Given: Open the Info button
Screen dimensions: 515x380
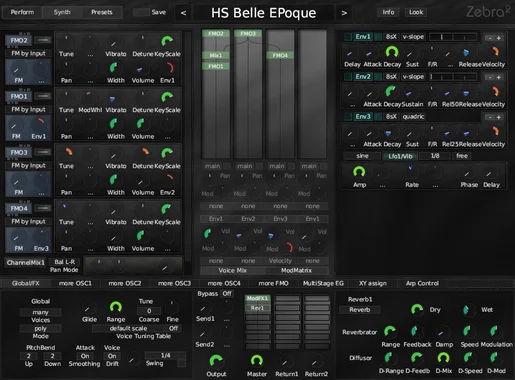Looking at the screenshot, I should (x=388, y=12).
